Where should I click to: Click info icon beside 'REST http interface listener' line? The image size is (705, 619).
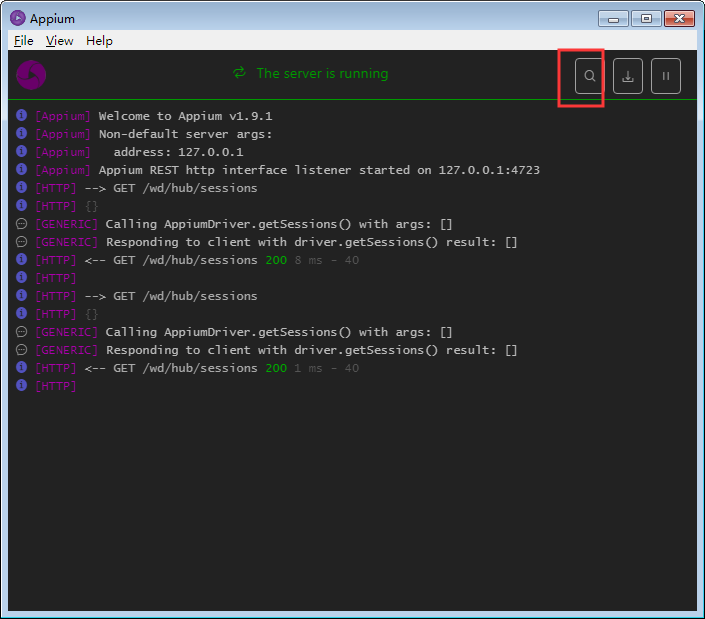point(21,169)
